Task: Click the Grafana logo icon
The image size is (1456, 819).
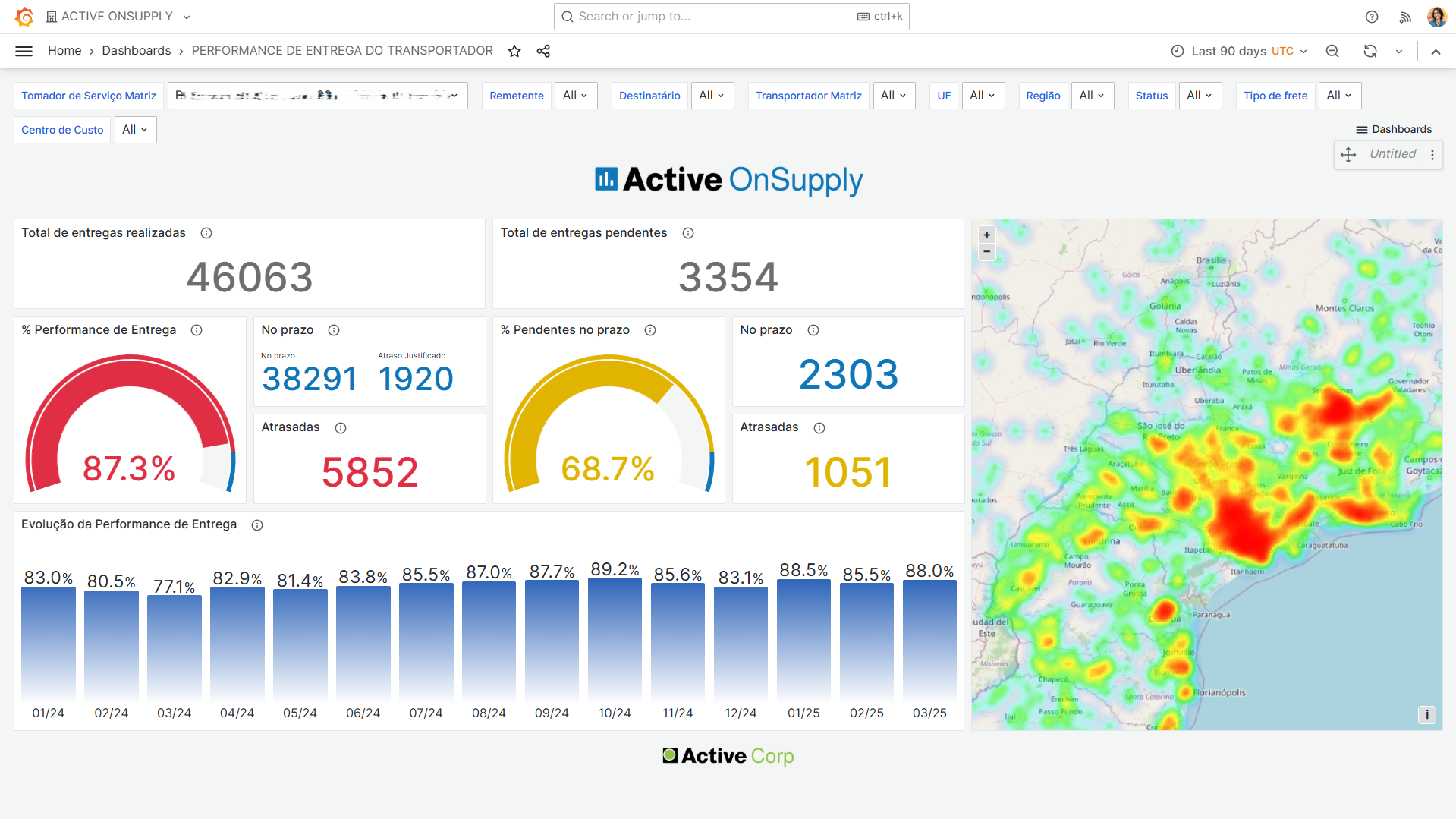Action: (24, 17)
